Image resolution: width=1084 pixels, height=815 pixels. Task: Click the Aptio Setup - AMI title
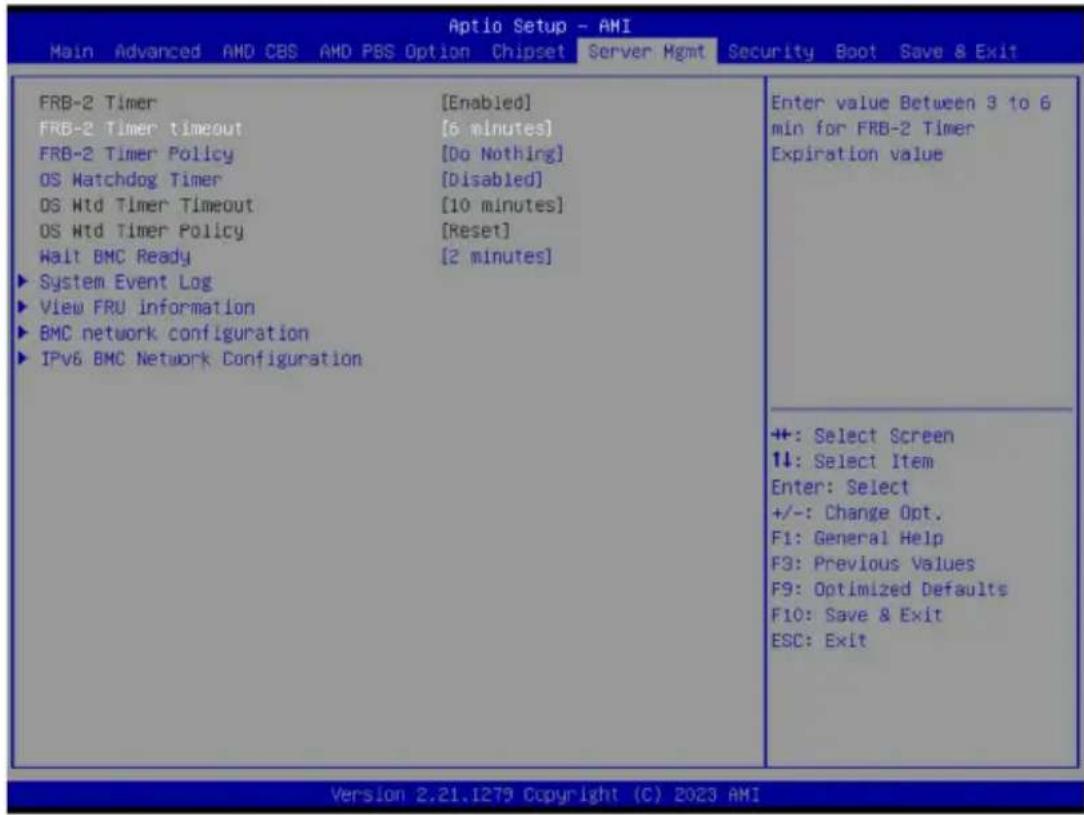(x=540, y=26)
